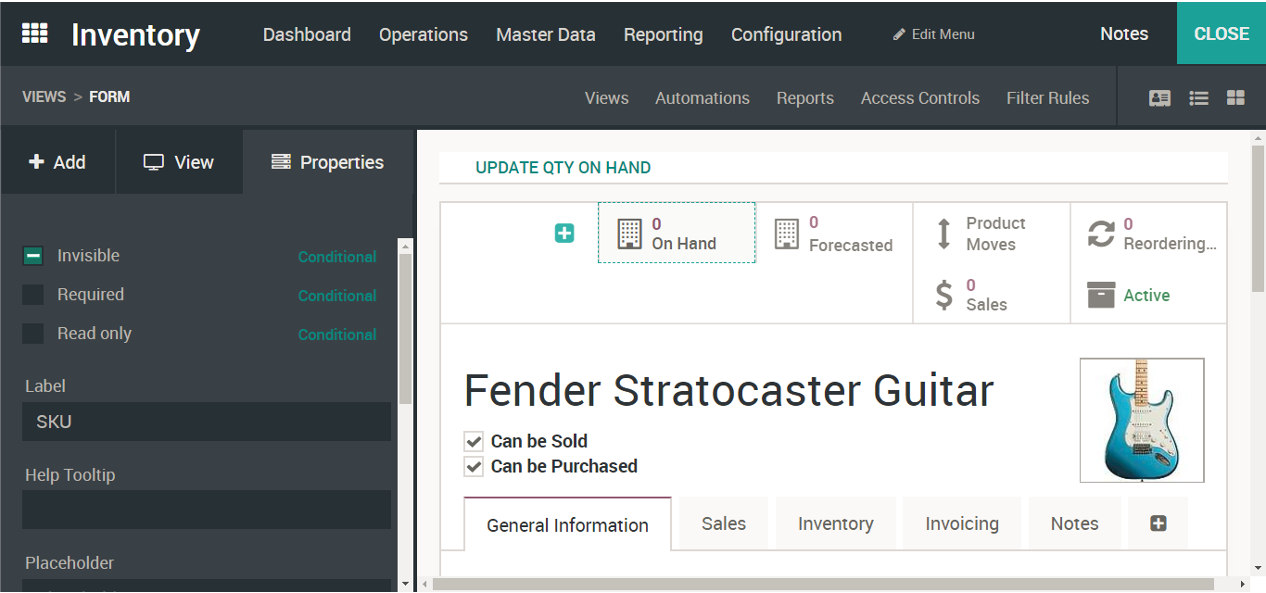1266x593 pixels.
Task: Click the Label field containing SKU
Action: click(206, 422)
